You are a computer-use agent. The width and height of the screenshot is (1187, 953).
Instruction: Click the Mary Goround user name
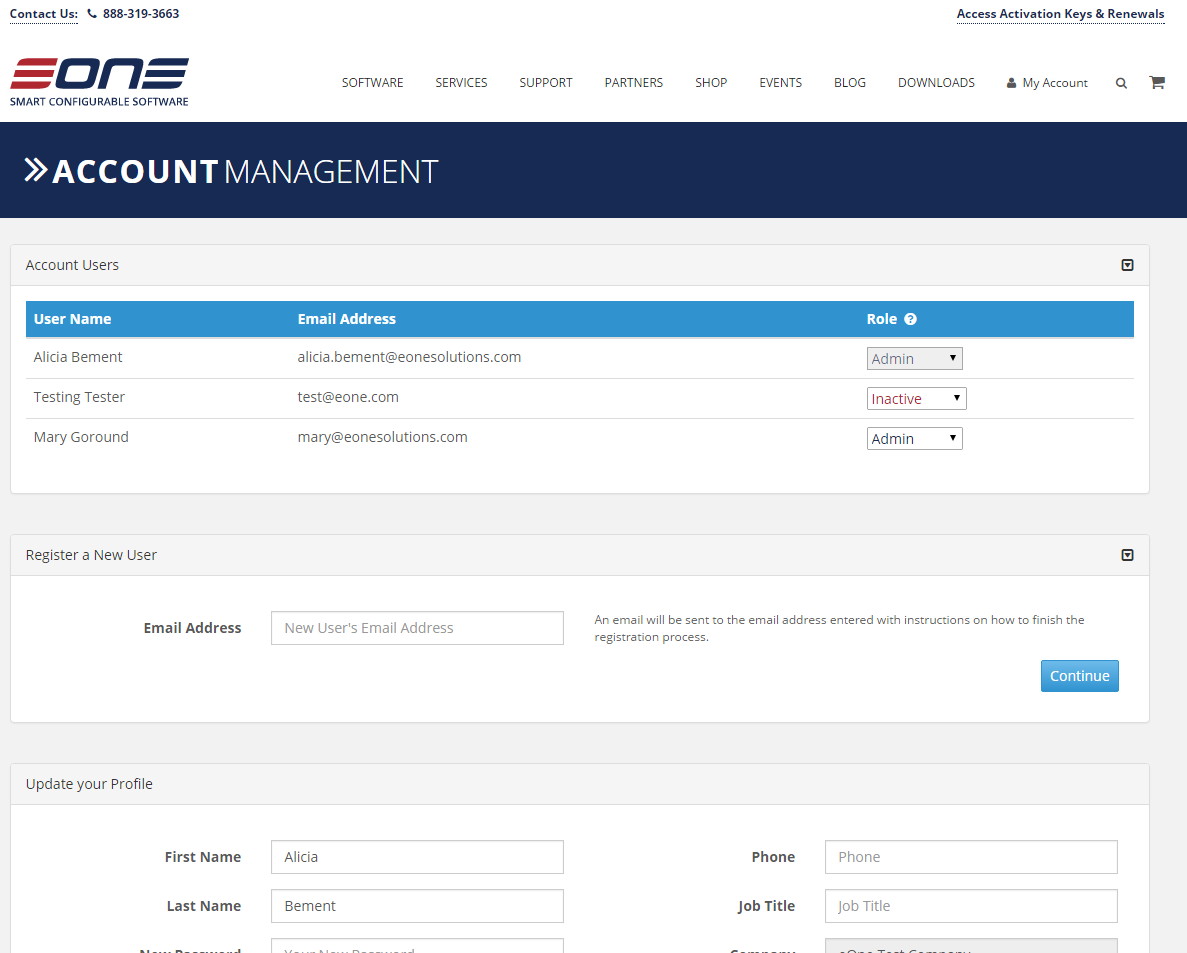point(81,438)
